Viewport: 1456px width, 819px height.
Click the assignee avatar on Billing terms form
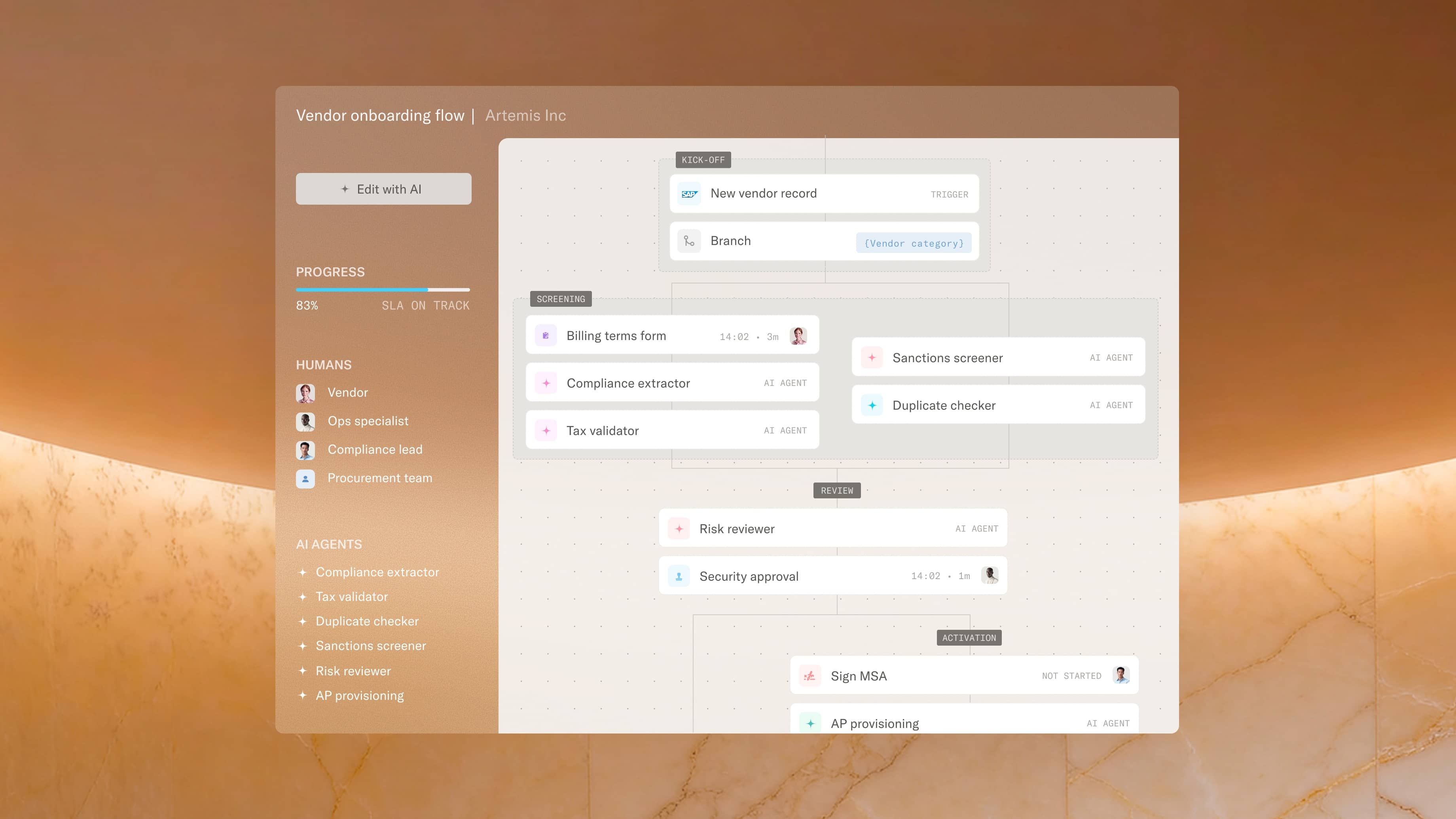[x=798, y=336]
